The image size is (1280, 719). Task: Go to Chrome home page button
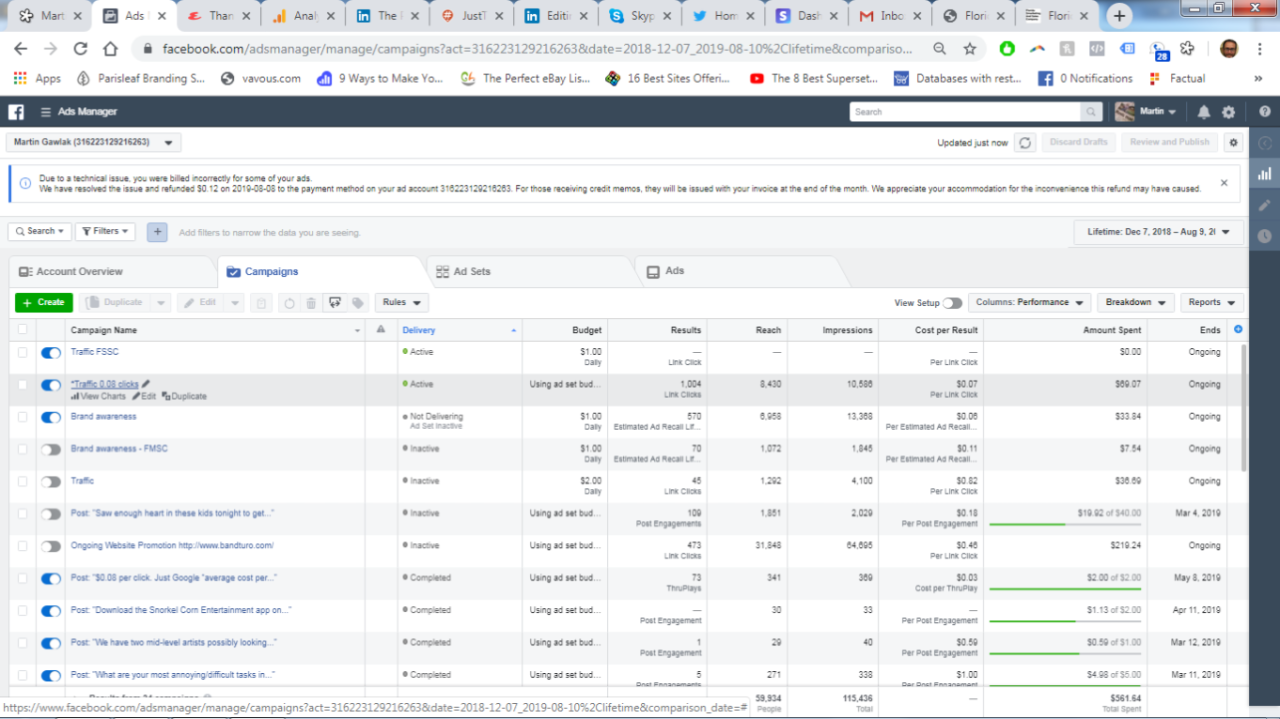pos(111,48)
